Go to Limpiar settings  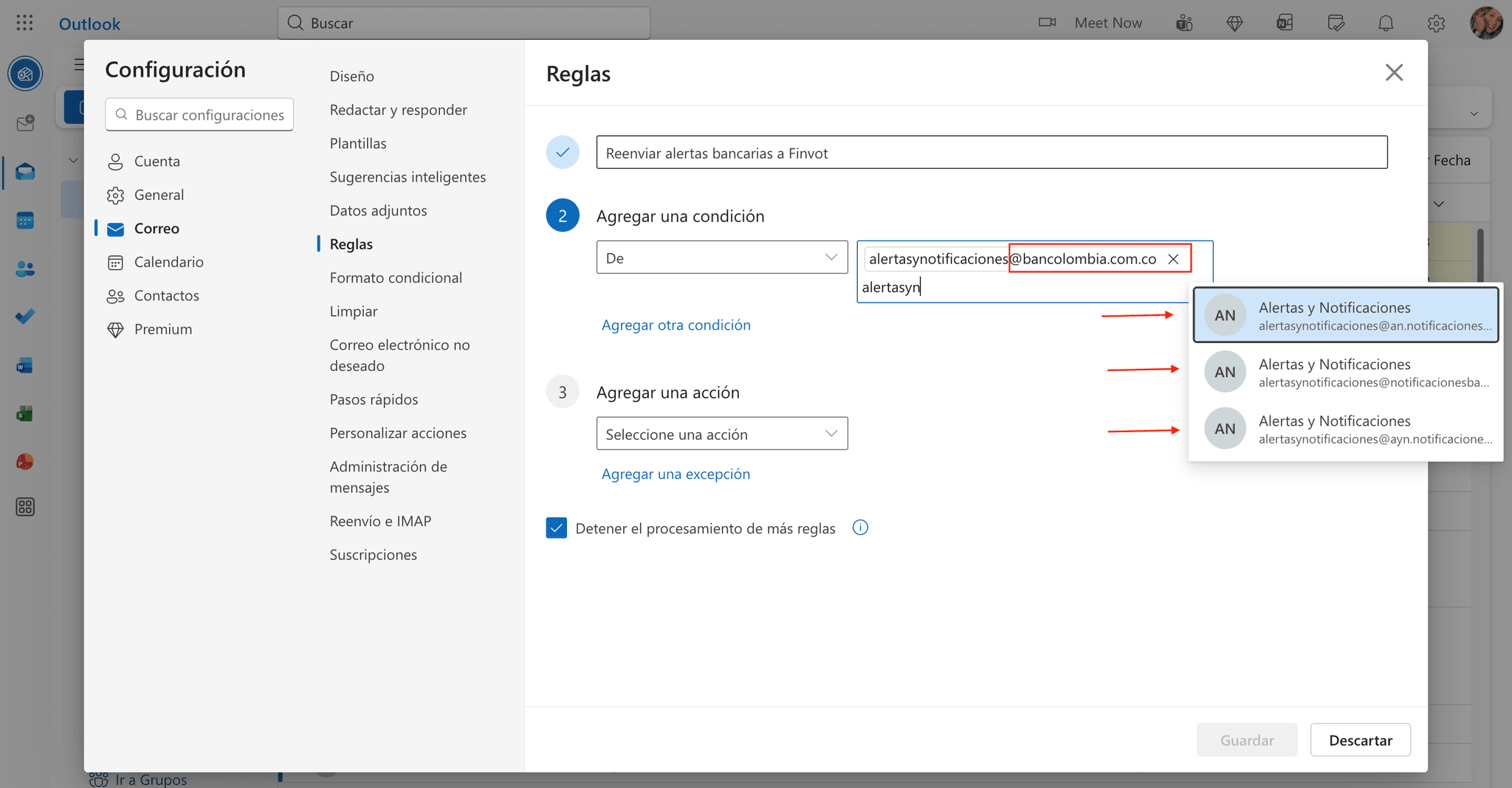tap(354, 311)
